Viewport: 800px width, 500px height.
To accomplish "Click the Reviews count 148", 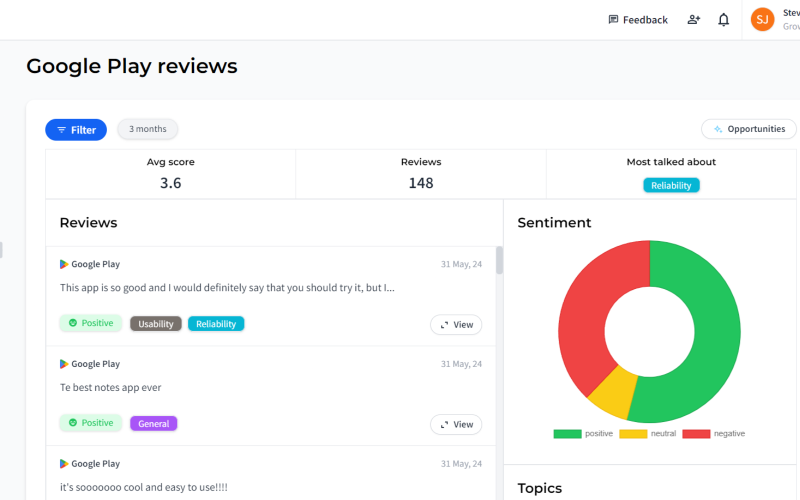I will 421,183.
